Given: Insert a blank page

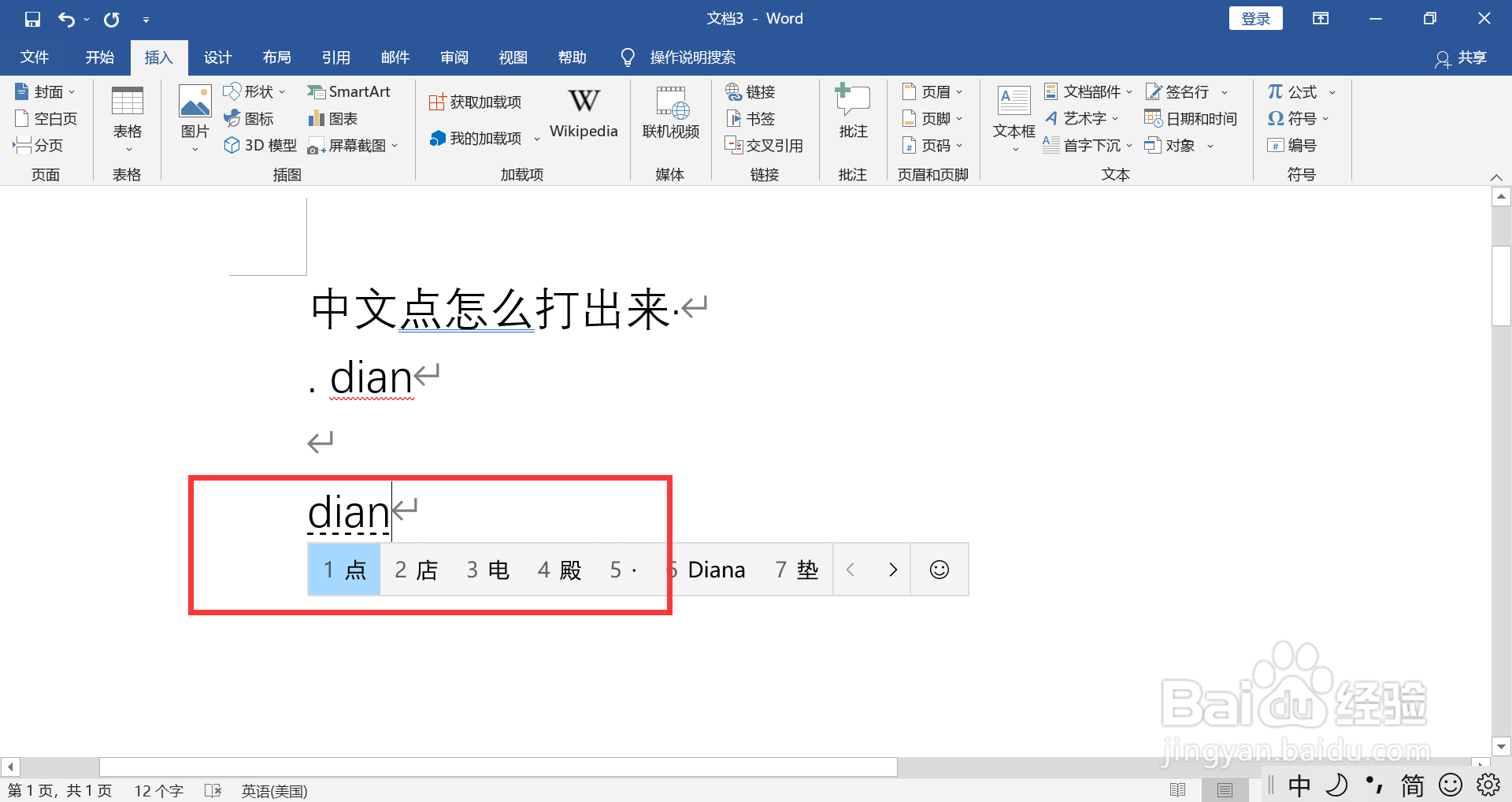Looking at the screenshot, I should (46, 118).
